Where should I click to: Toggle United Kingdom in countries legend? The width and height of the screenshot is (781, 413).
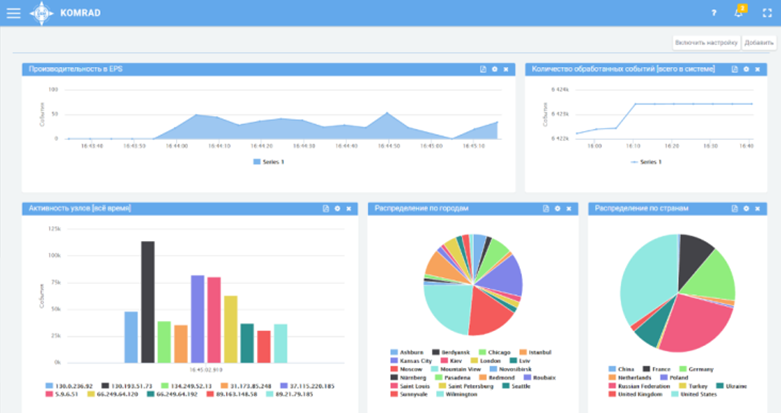pyautogui.click(x=636, y=394)
